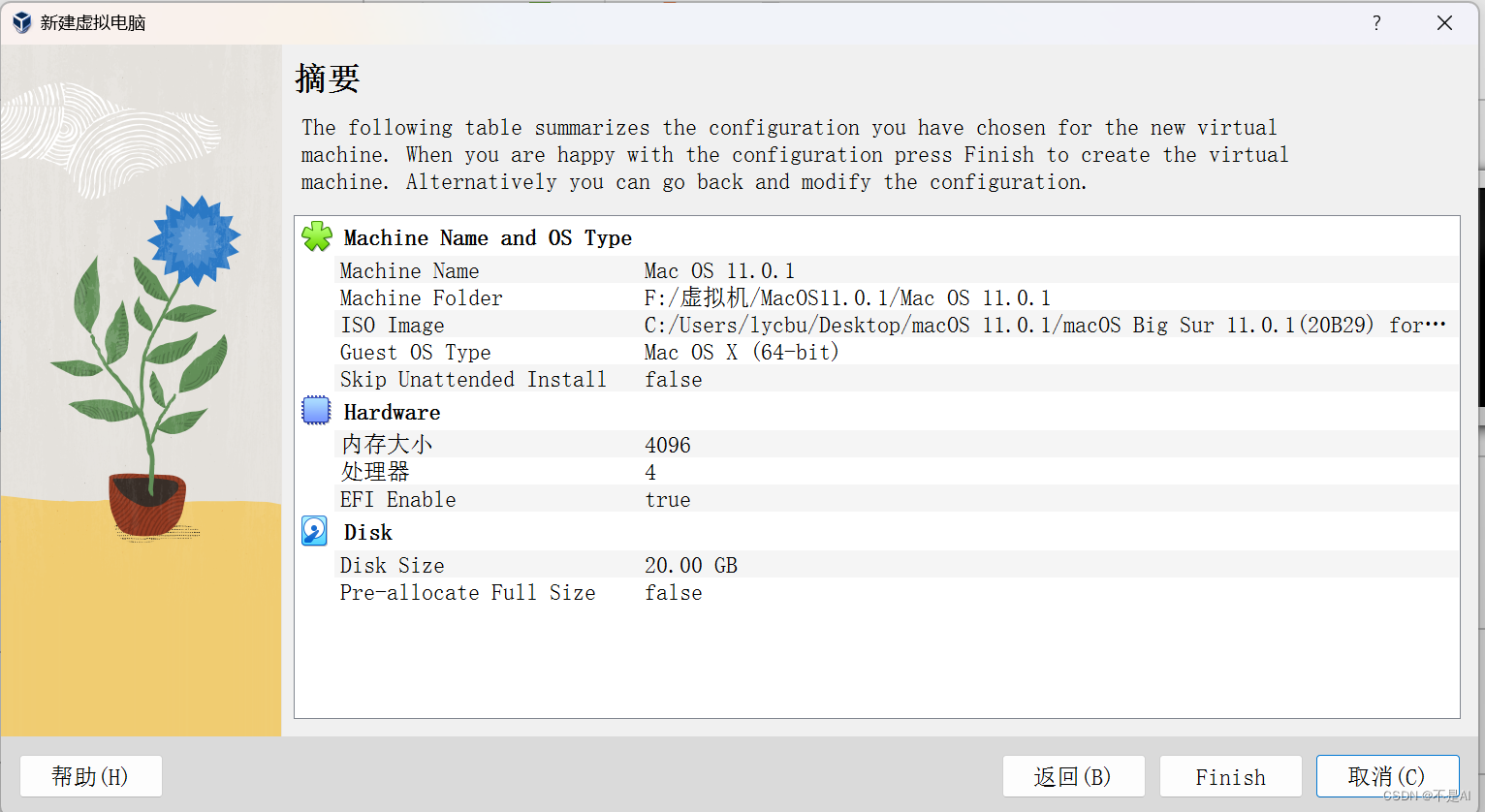1485x812 pixels.
Task: Click the VirtualBox logo in the title bar
Action: tap(21, 22)
